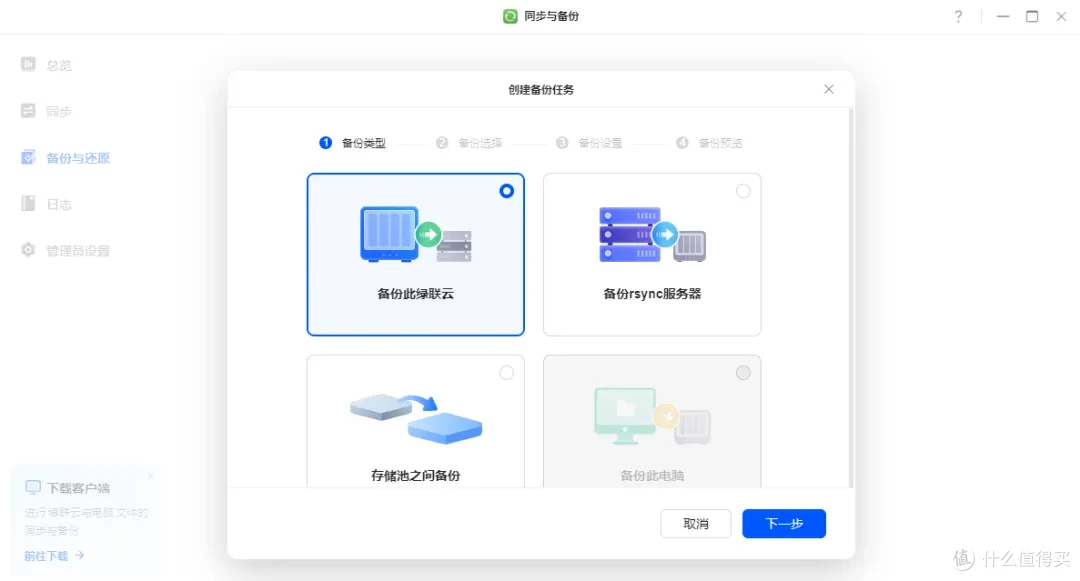Click the 同步与备份 app logo in title bar

[x=510, y=16]
